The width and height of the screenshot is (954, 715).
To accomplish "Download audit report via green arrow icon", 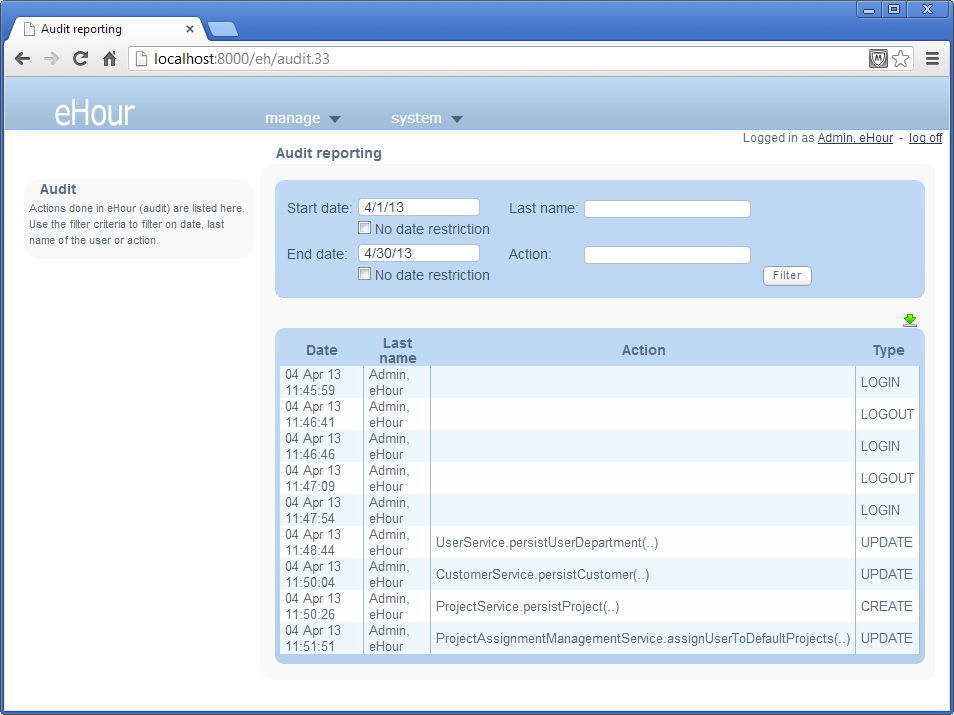I will 910,320.
